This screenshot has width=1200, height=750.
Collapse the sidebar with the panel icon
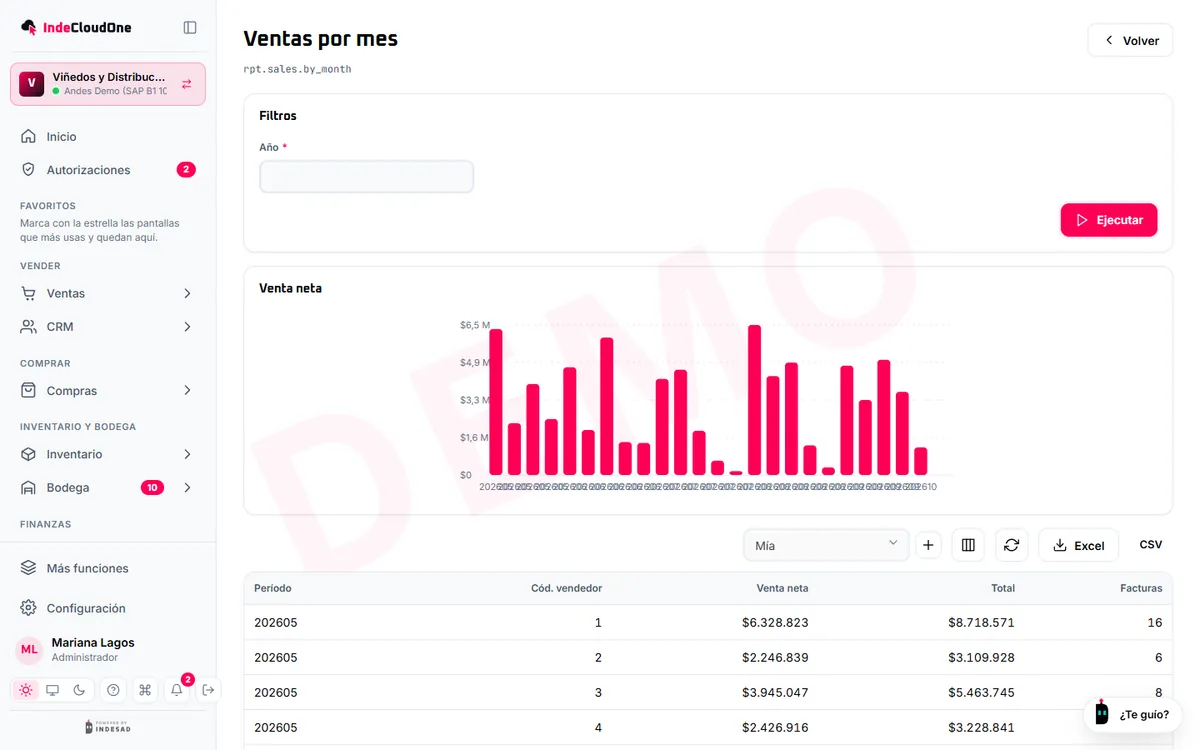coord(190,28)
